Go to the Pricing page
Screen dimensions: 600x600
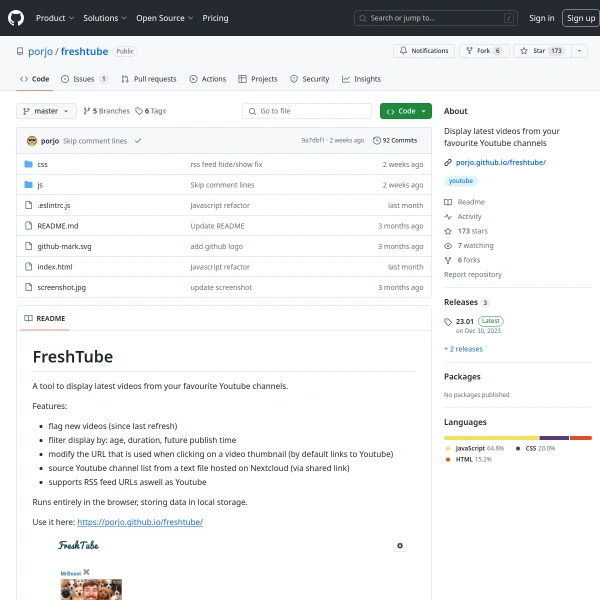[215, 18]
